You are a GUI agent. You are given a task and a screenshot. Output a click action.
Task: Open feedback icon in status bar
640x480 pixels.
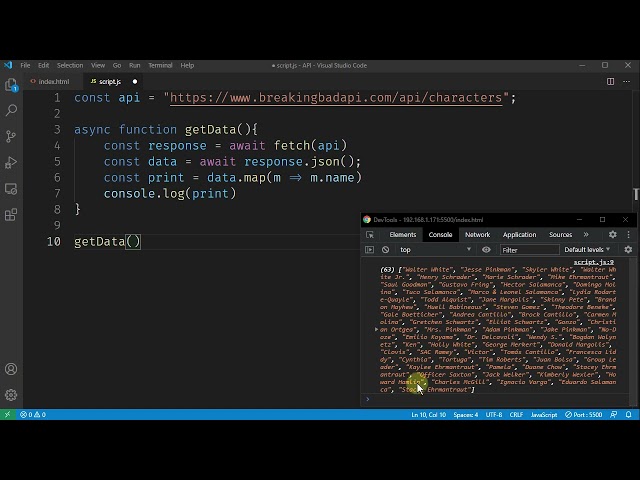click(x=613, y=415)
